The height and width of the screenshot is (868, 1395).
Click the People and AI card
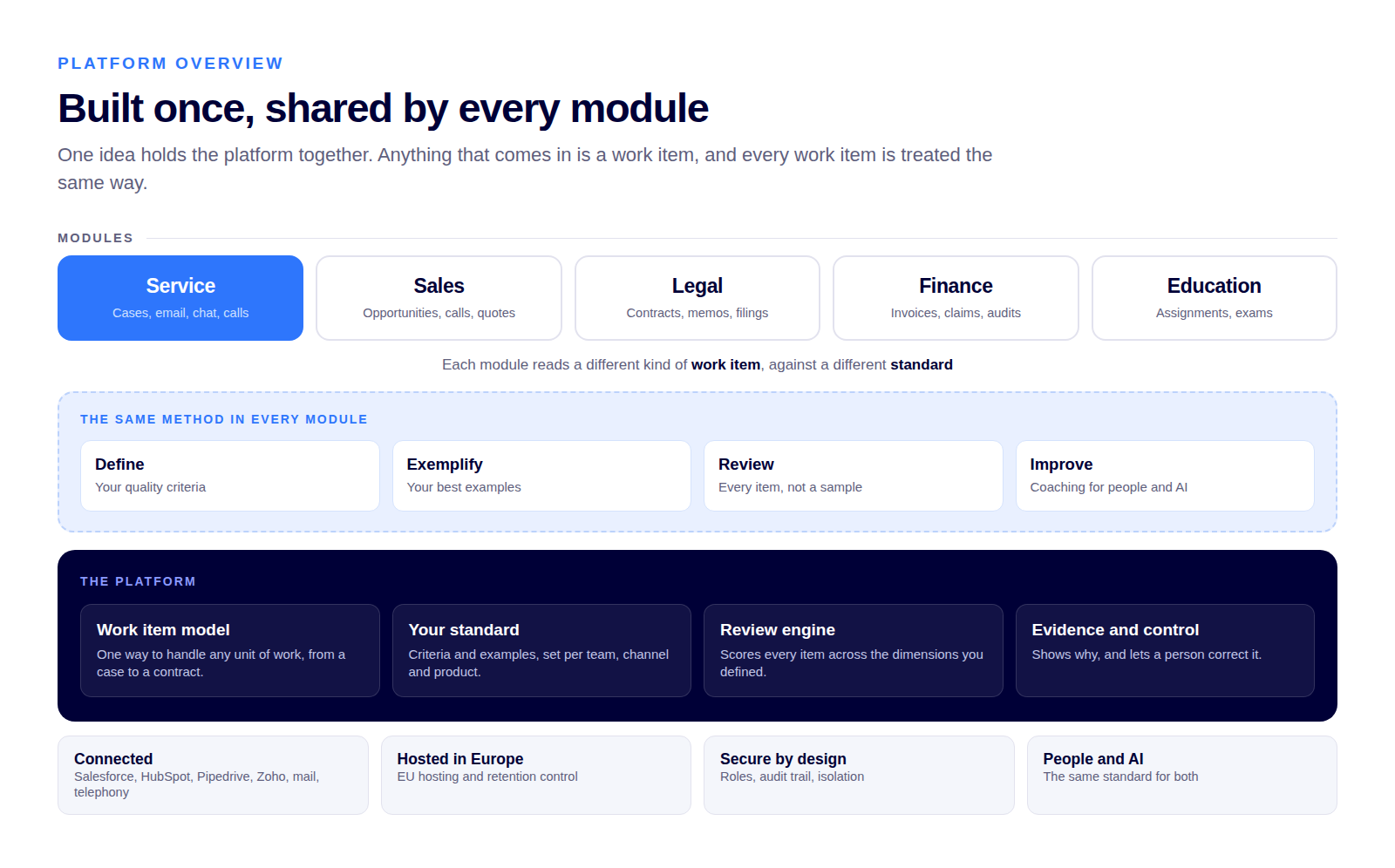tap(1182, 775)
